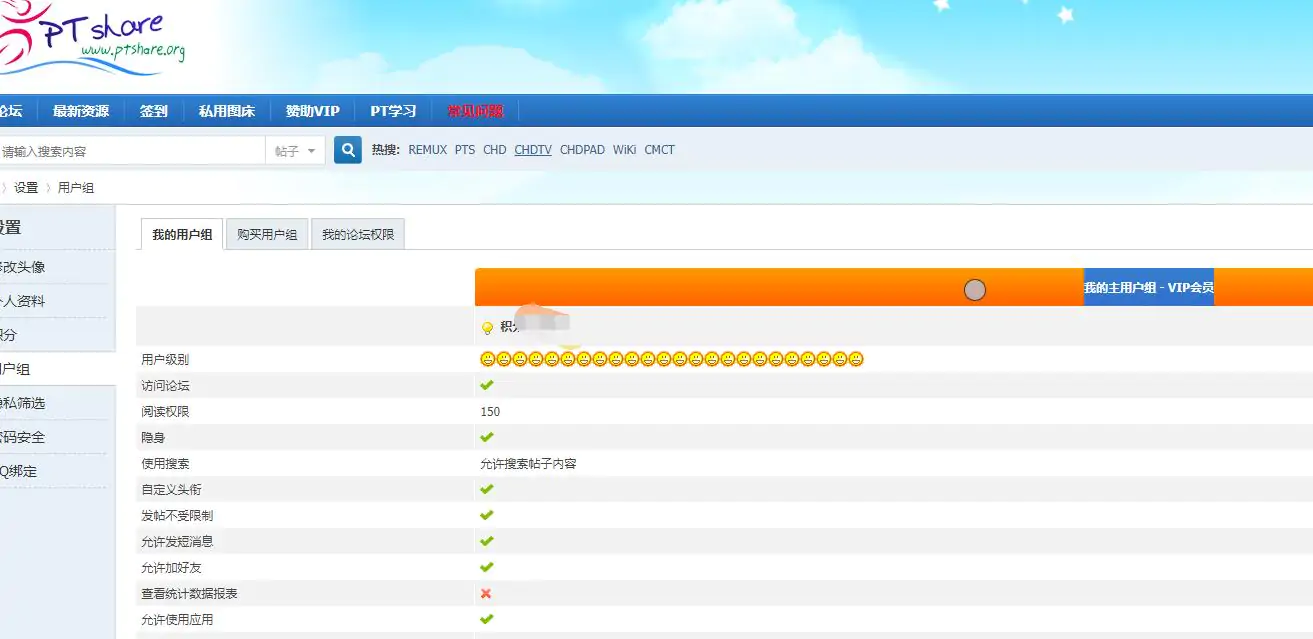Click the 设置 breadcrumb link
The height and width of the screenshot is (639, 1313).
pyautogui.click(x=26, y=188)
